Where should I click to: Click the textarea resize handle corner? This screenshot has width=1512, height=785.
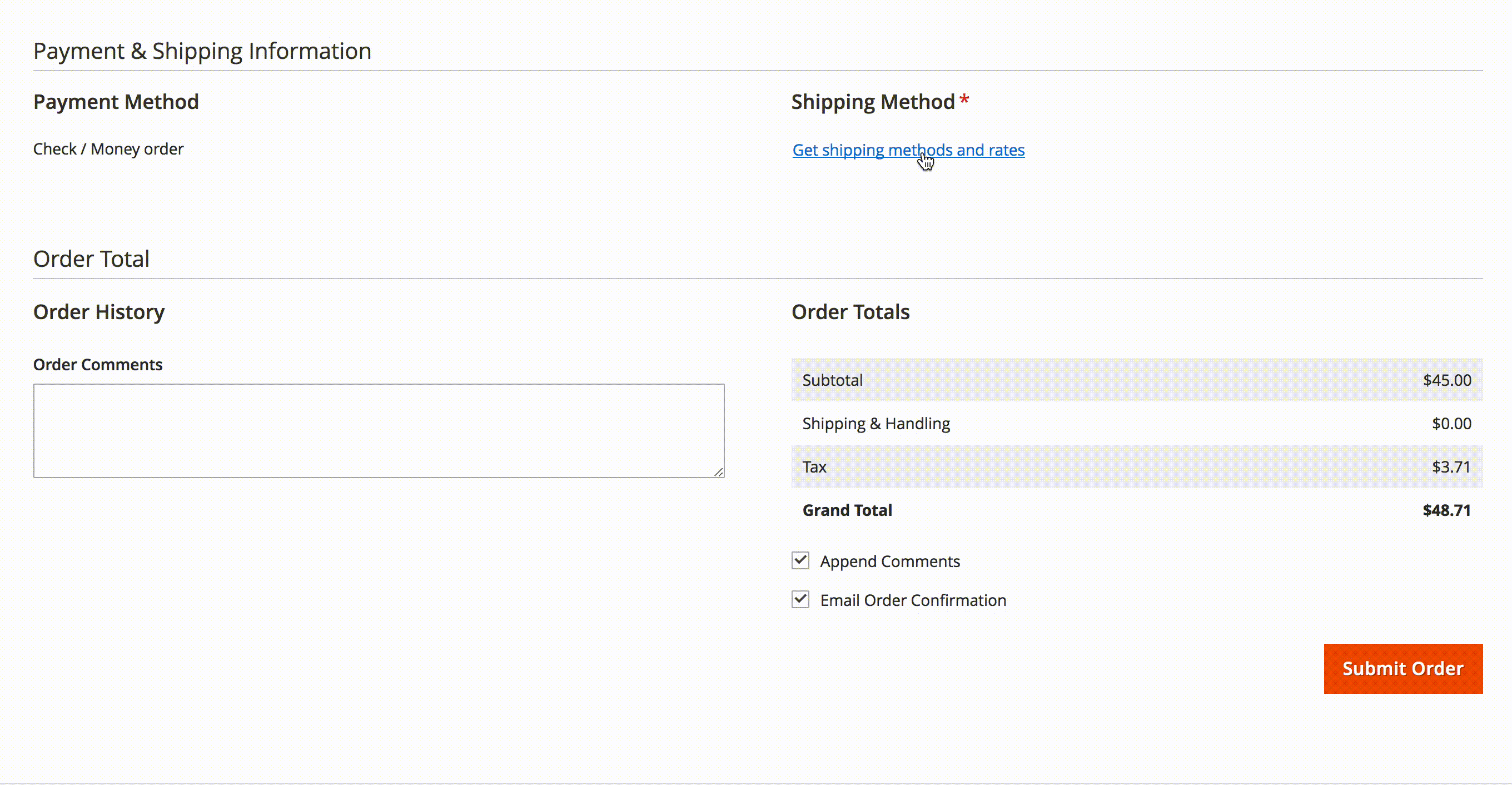tap(718, 472)
